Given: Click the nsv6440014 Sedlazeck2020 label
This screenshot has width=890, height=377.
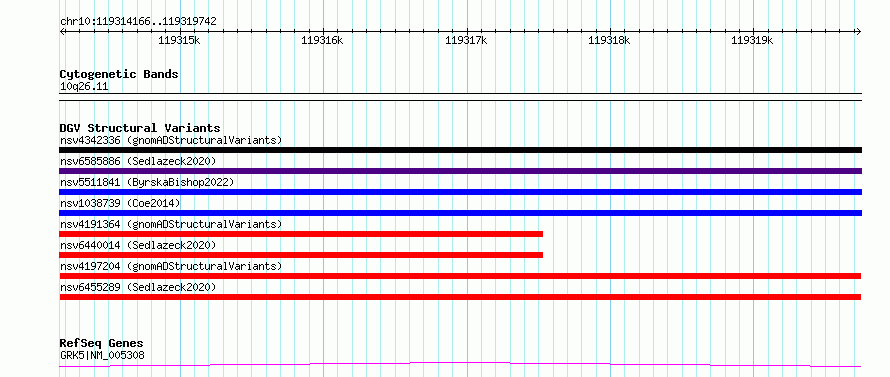Looking at the screenshot, I should (138, 245).
